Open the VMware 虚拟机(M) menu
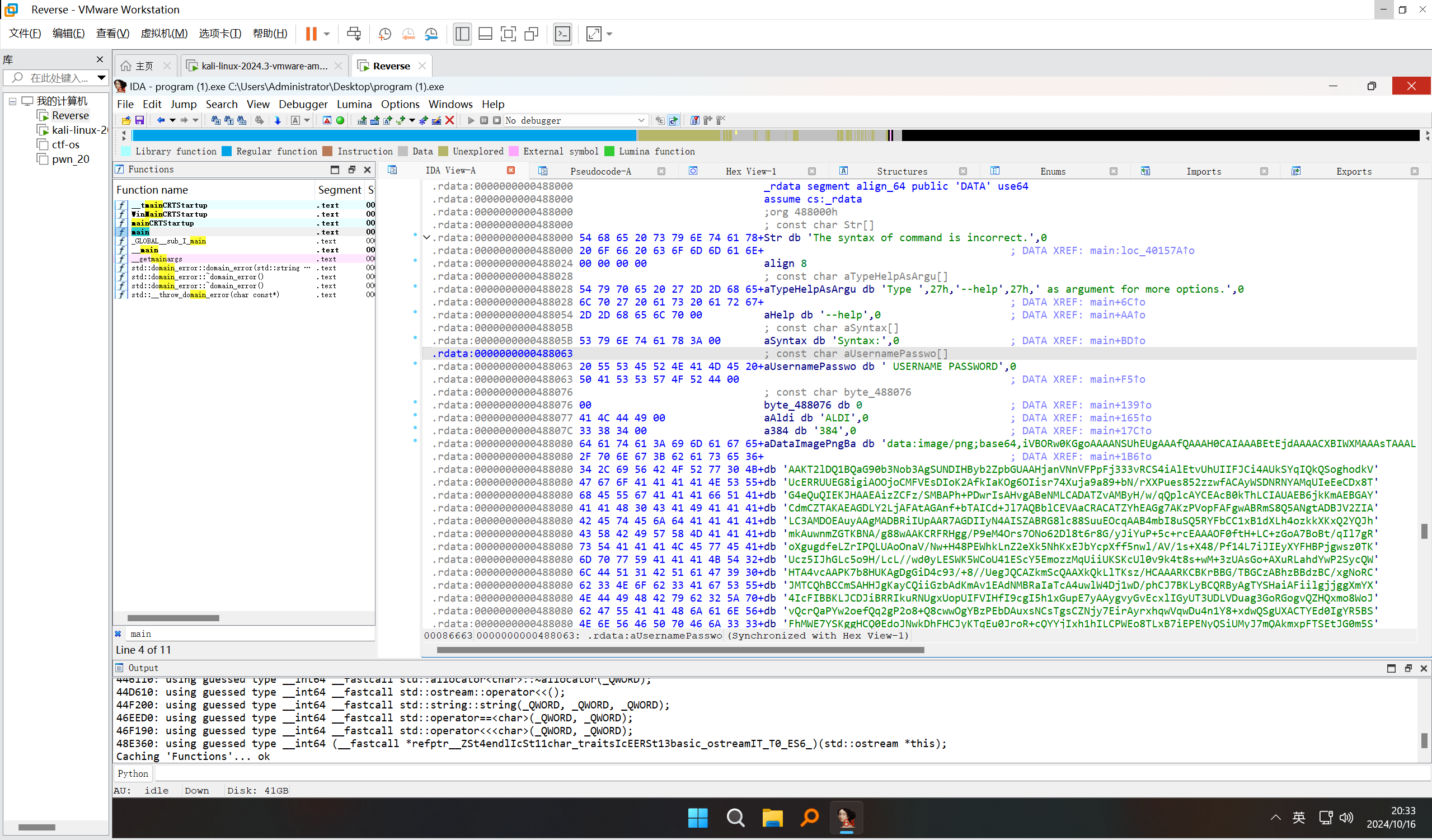This screenshot has width=1432, height=840. point(164,34)
